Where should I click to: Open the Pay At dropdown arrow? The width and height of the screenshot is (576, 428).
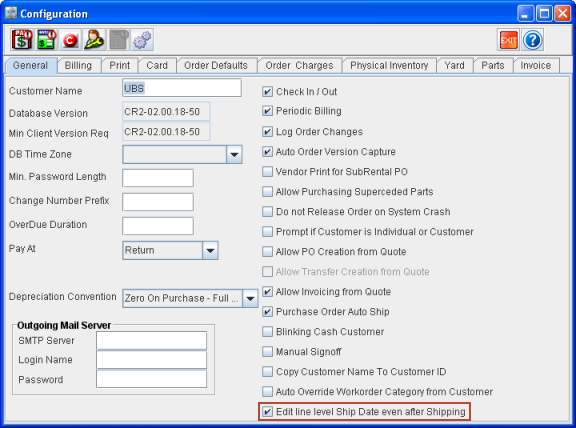point(210,251)
